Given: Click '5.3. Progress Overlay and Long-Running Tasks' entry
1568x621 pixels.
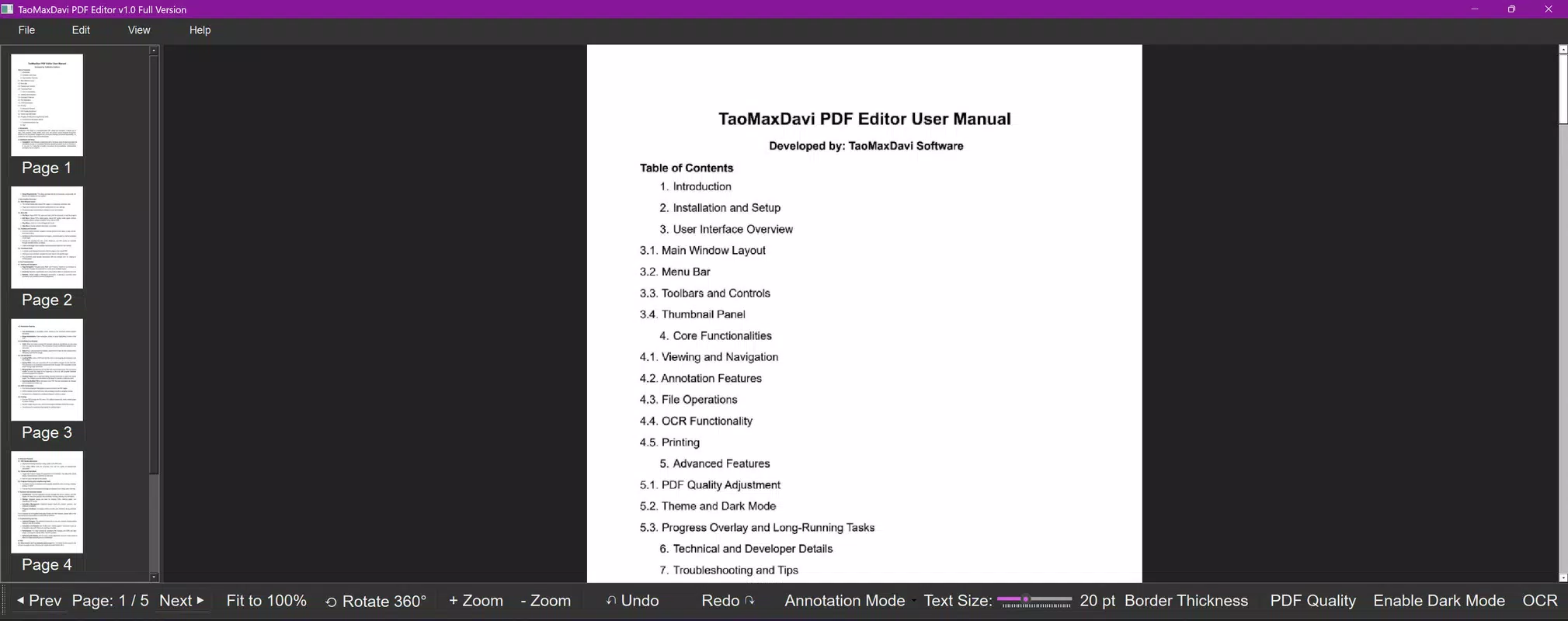Looking at the screenshot, I should (x=757, y=528).
